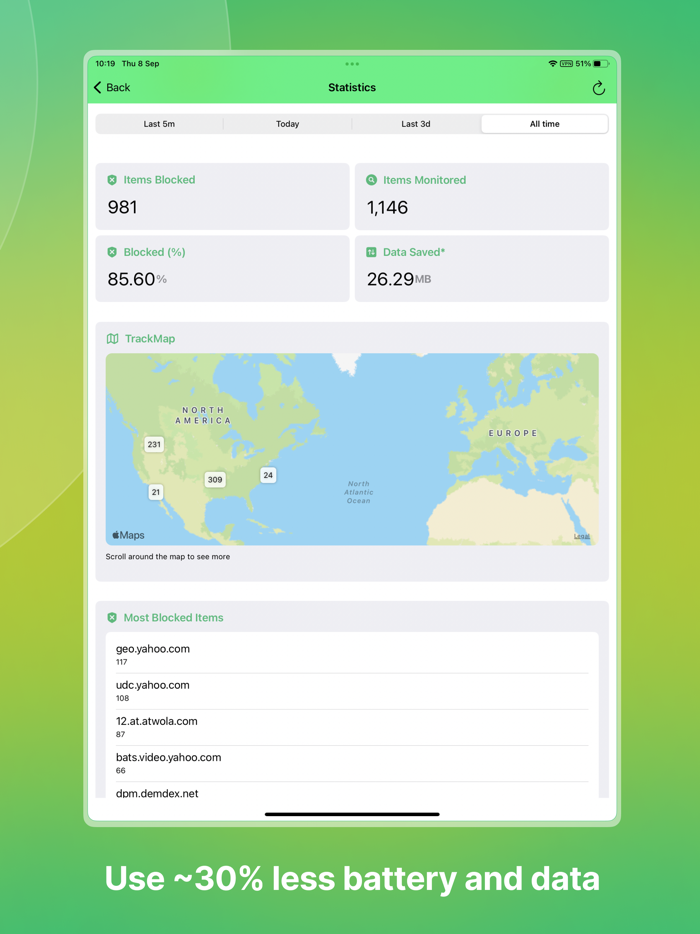Open the udc.yahoo.com row
Viewport: 700px width, 934px height.
coord(352,692)
